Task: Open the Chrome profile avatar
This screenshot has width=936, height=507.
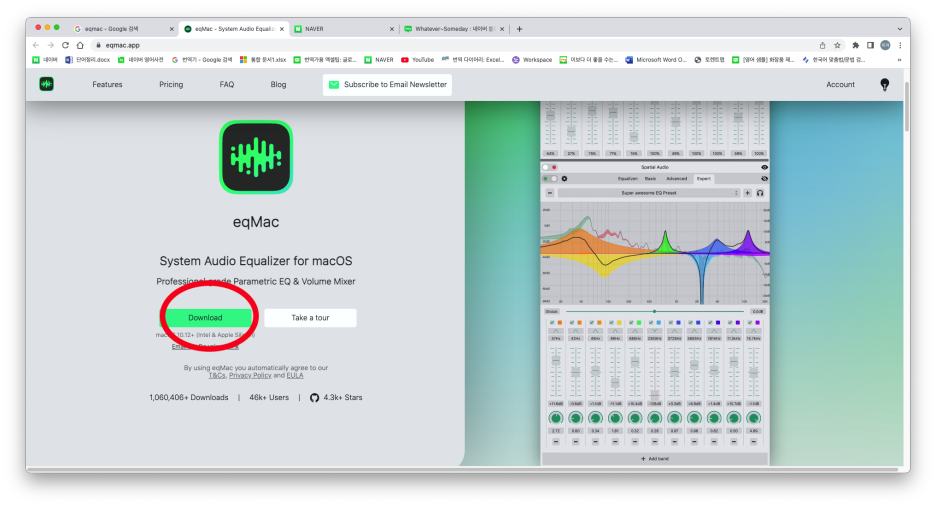Action: [885, 45]
